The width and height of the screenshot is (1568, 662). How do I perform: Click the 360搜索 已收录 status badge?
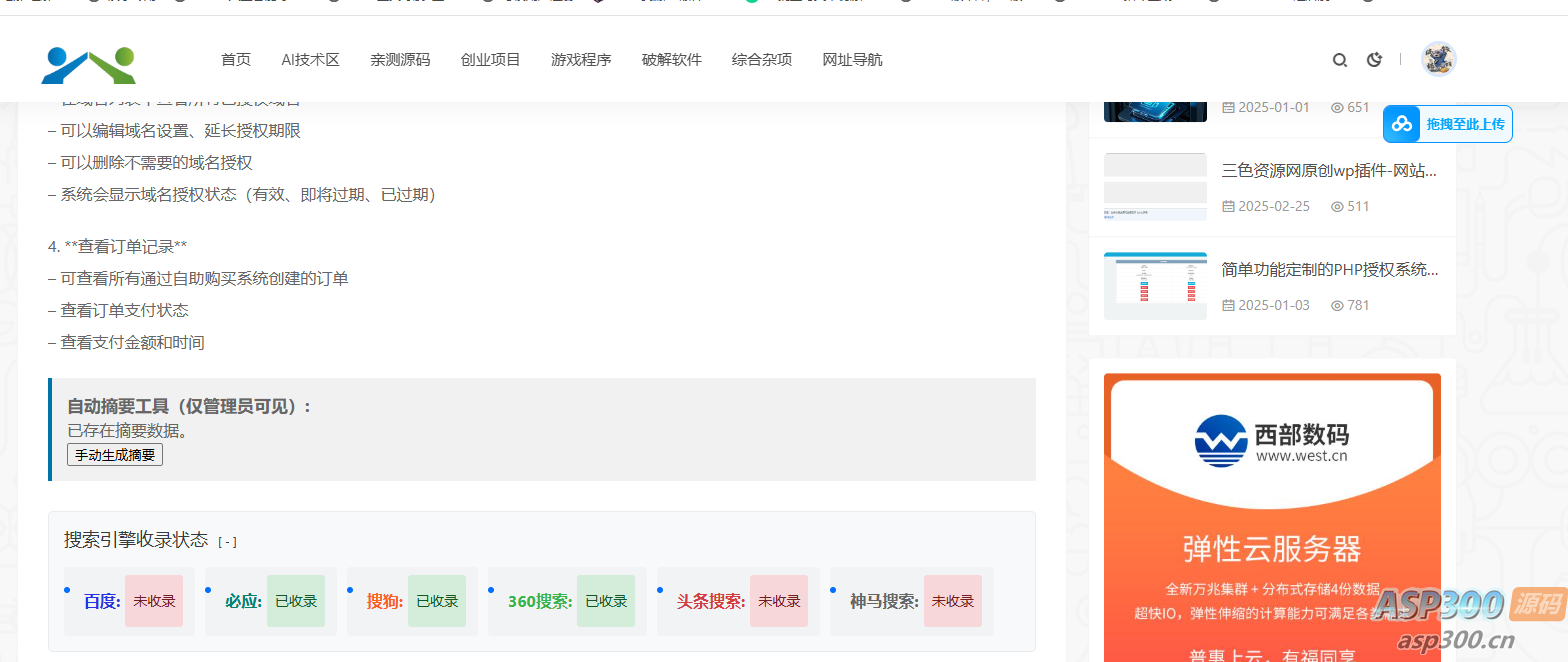pyautogui.click(x=606, y=601)
